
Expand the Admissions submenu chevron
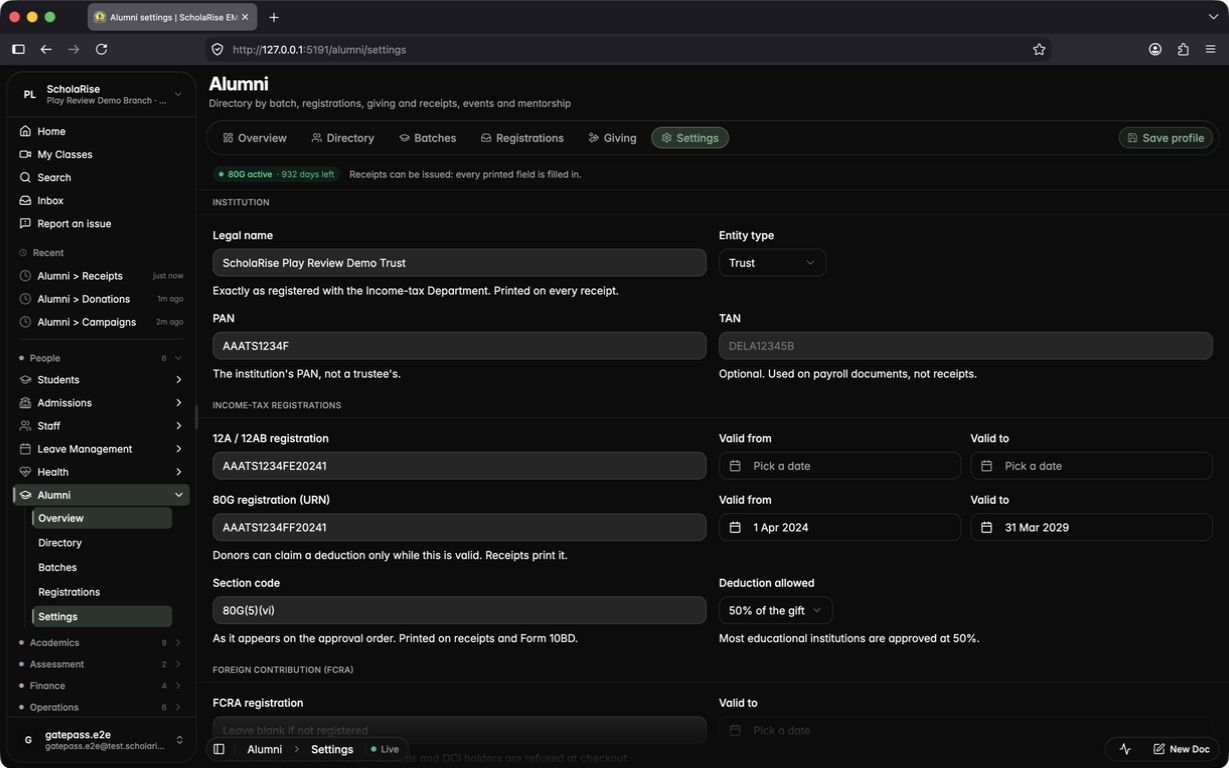click(178, 403)
